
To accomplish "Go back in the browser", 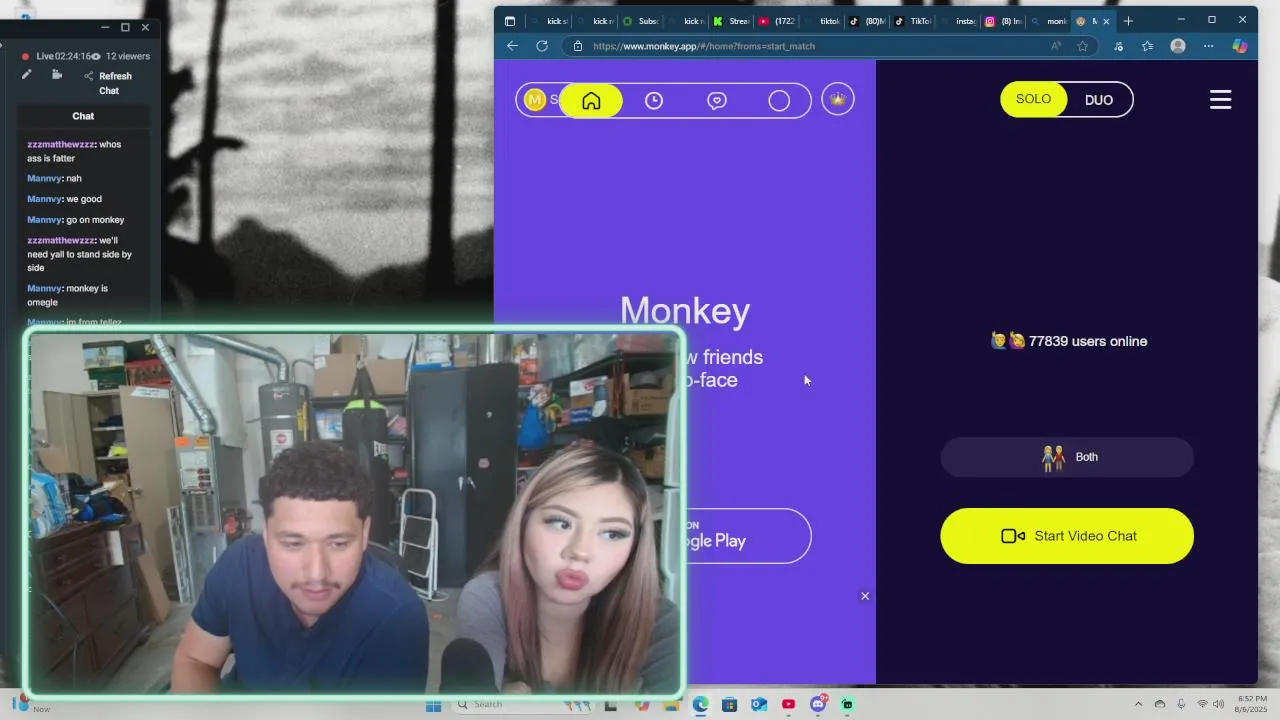I will 512,46.
